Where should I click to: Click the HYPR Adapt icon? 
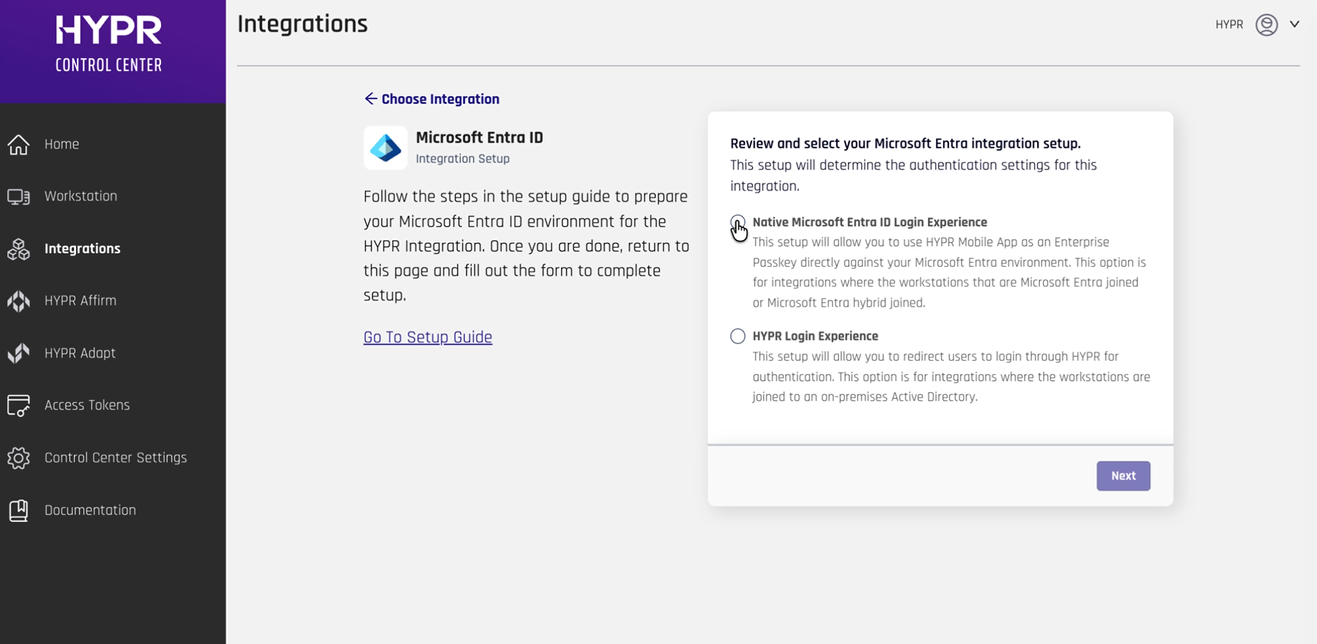point(19,353)
